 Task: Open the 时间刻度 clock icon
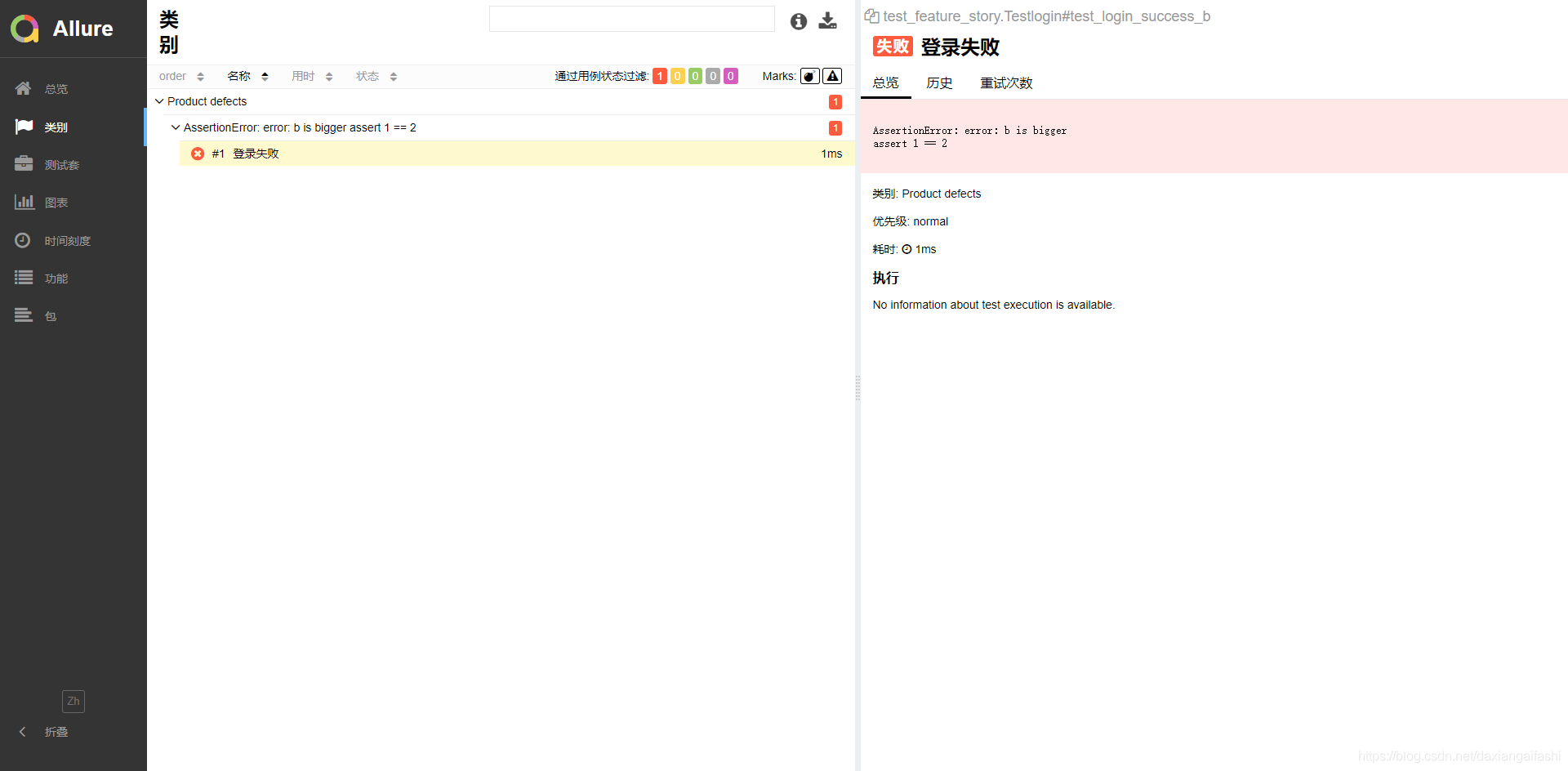coord(23,240)
